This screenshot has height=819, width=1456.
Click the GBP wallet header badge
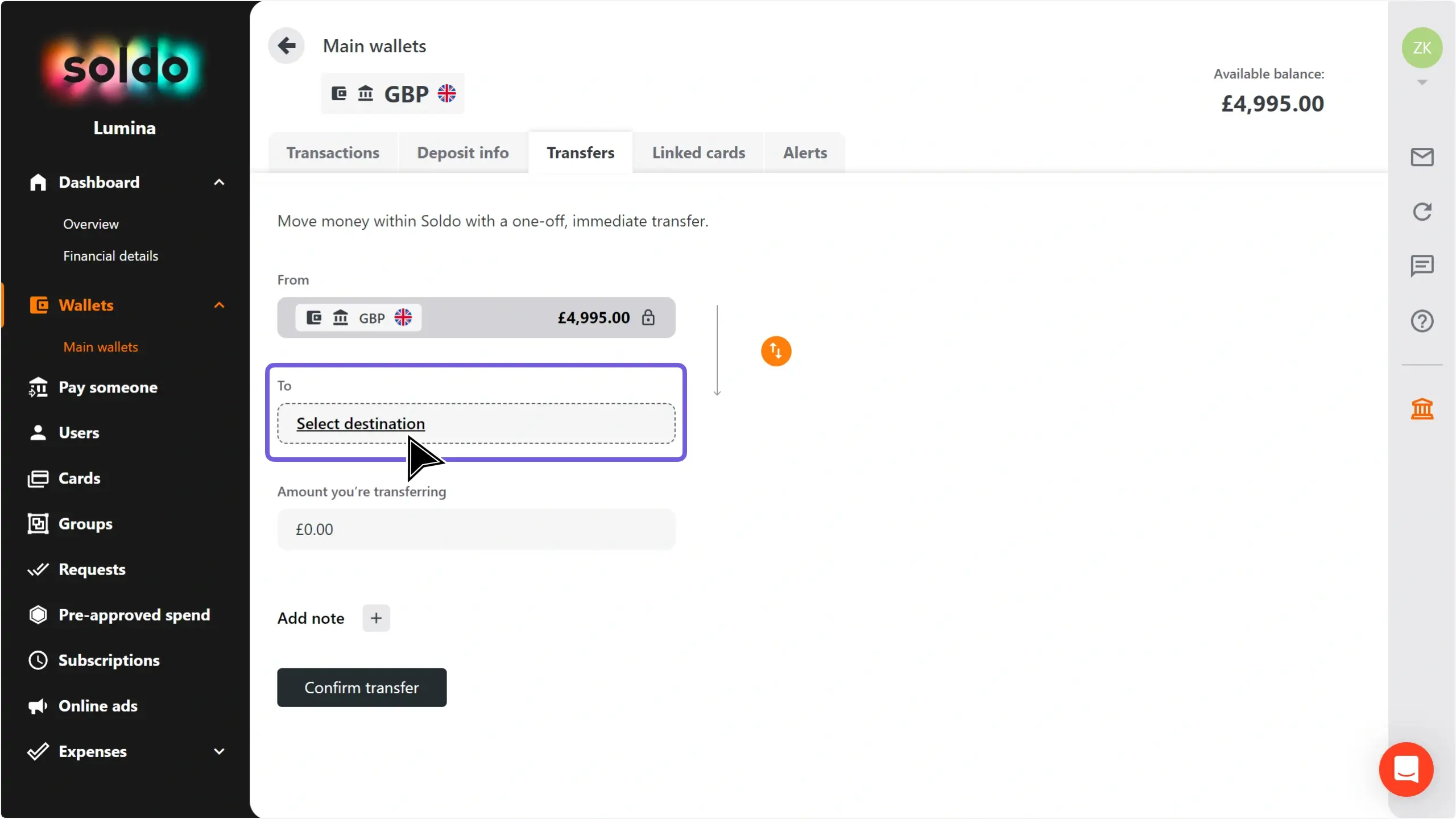pyautogui.click(x=392, y=93)
